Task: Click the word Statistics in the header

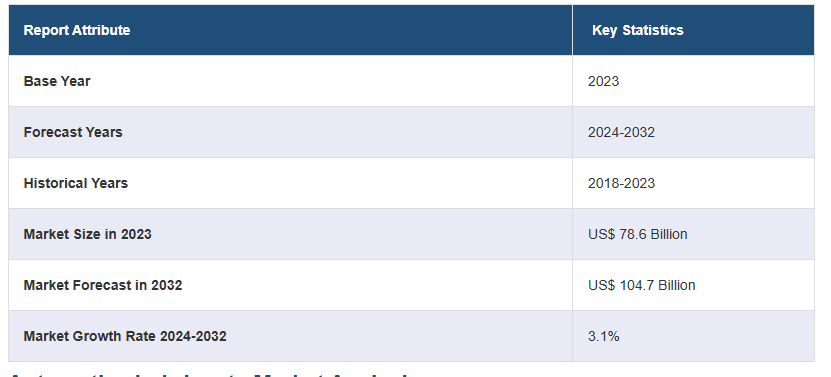Action: 653,30
